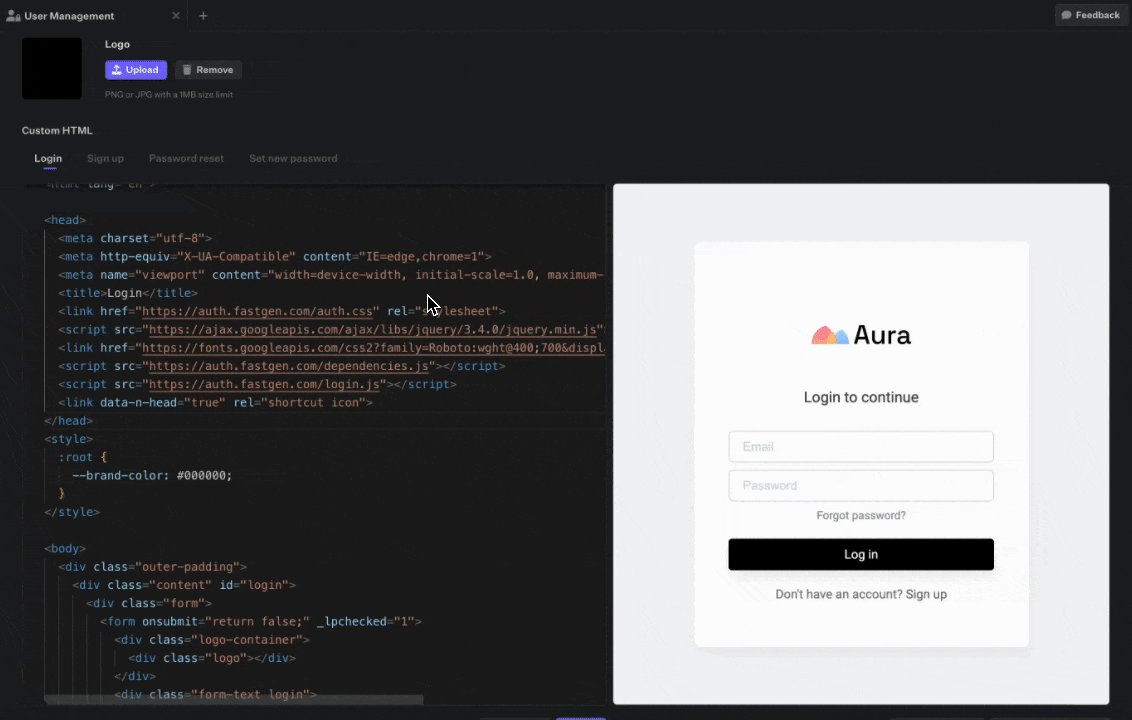Click the <style> opening tag line
Viewport: 1132px width, 720px height.
click(69, 439)
